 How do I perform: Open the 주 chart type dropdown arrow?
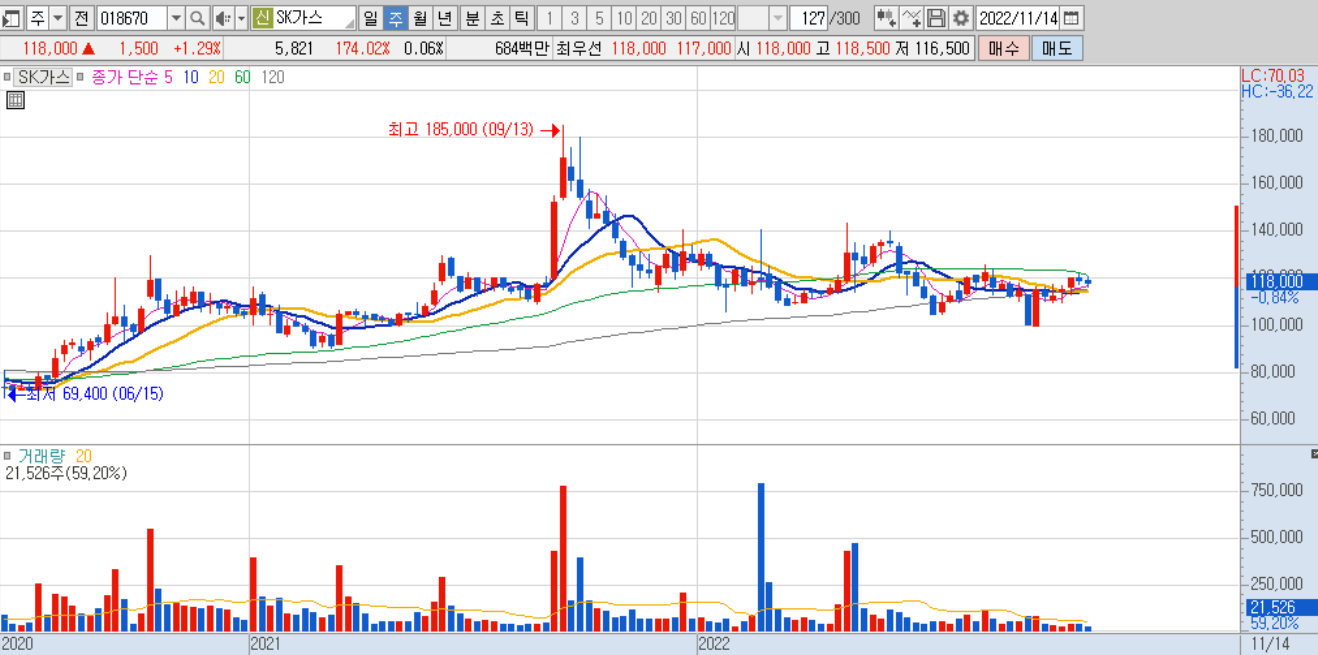[x=57, y=18]
